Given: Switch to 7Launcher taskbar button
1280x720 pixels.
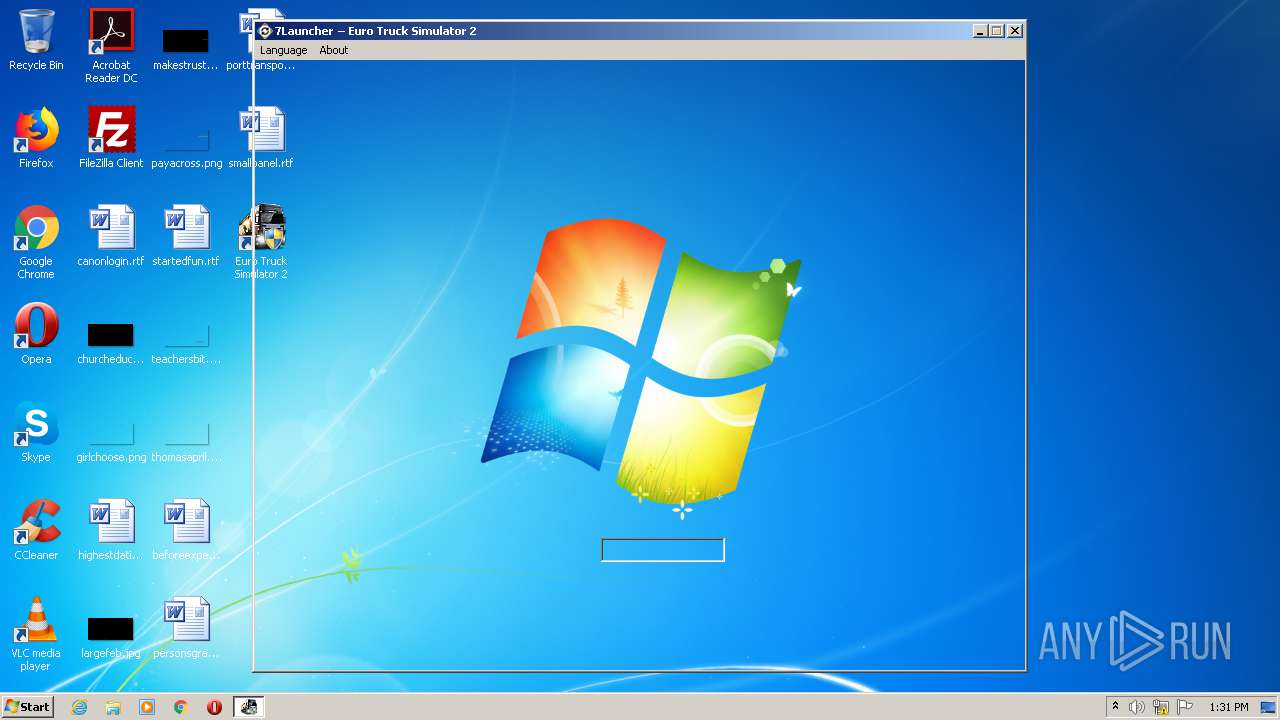Looking at the screenshot, I should coord(249,707).
